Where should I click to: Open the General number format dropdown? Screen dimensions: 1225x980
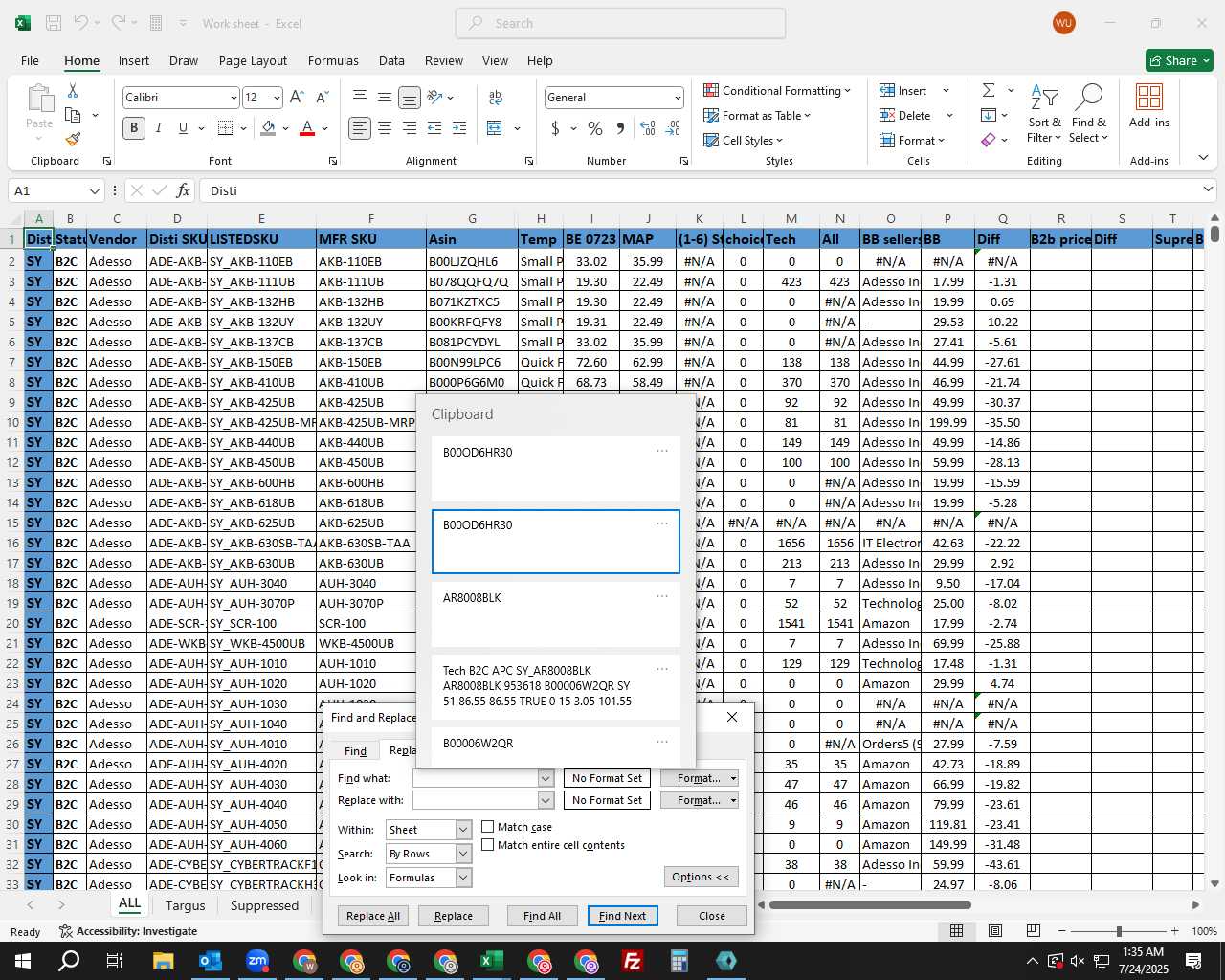[x=678, y=98]
